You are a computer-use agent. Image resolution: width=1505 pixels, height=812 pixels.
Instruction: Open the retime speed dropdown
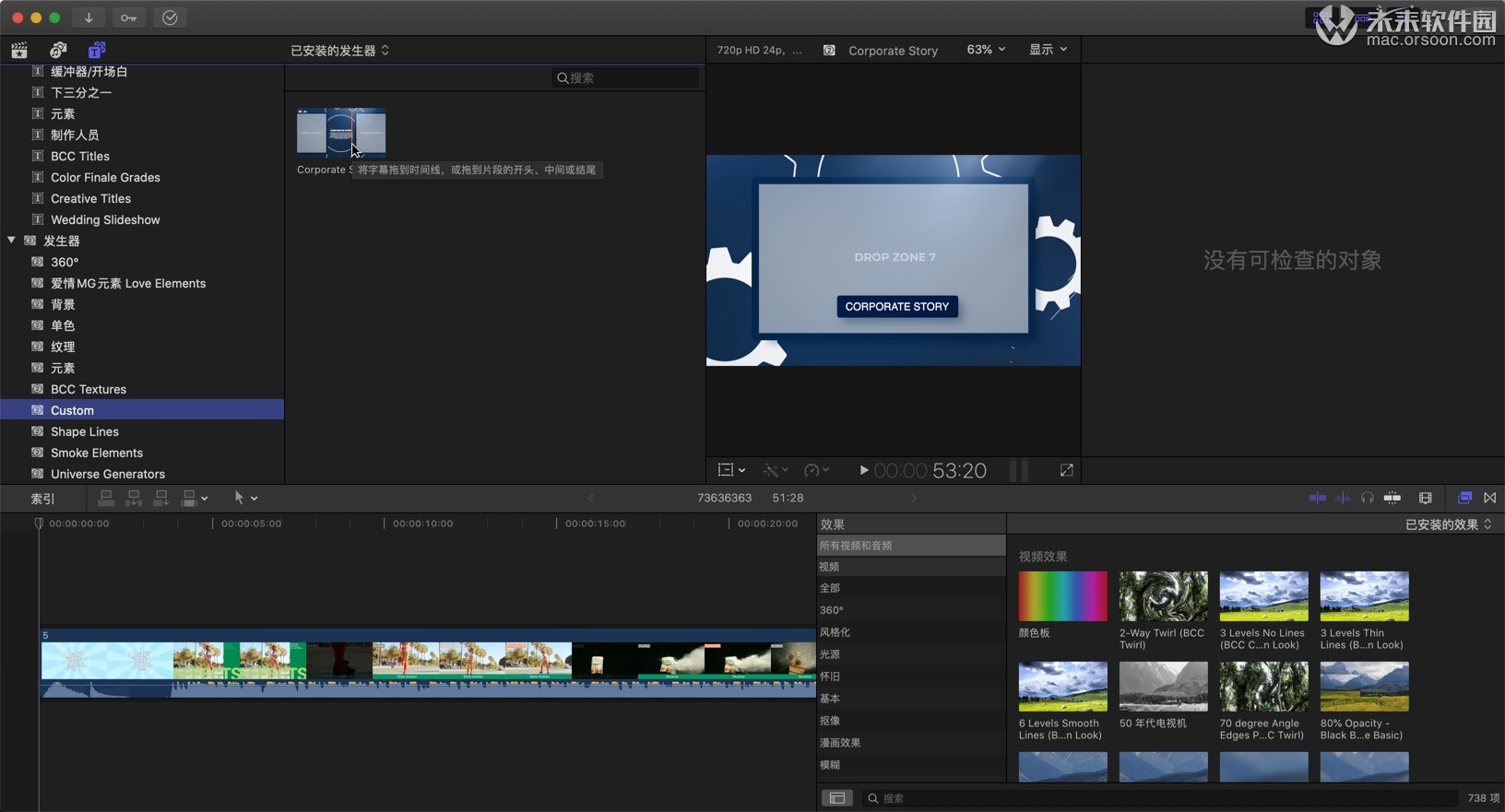(x=816, y=470)
